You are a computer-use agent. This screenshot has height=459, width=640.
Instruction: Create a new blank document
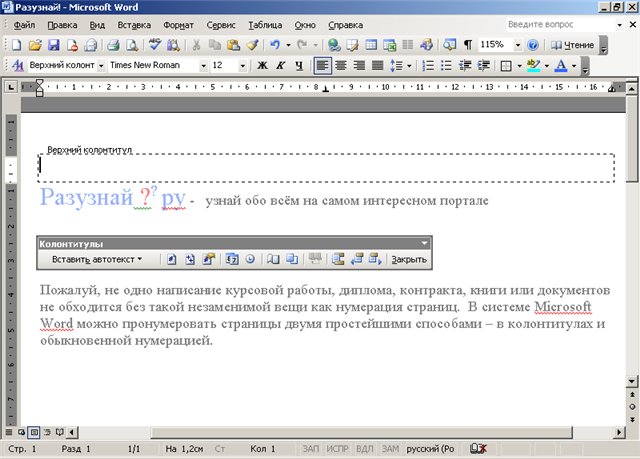click(16, 45)
